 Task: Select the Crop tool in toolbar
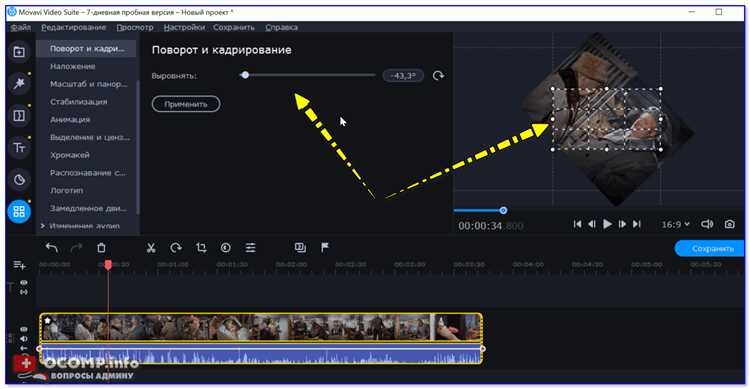coord(201,247)
